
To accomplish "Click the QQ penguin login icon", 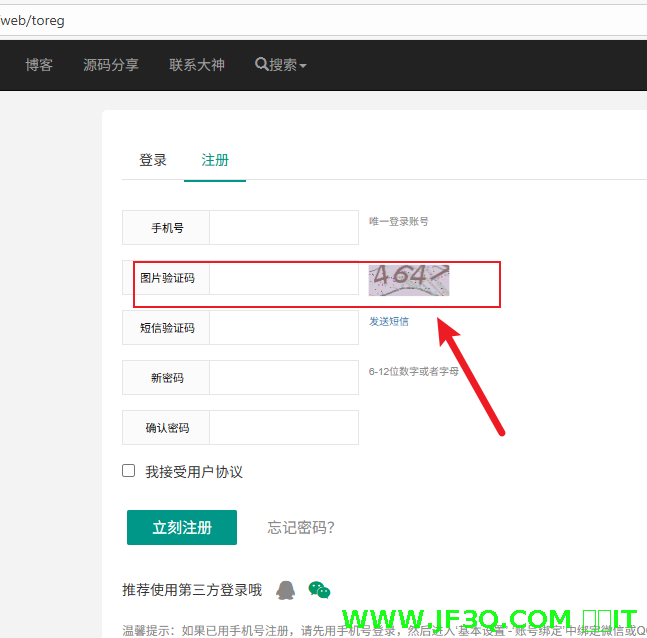I will point(286,590).
